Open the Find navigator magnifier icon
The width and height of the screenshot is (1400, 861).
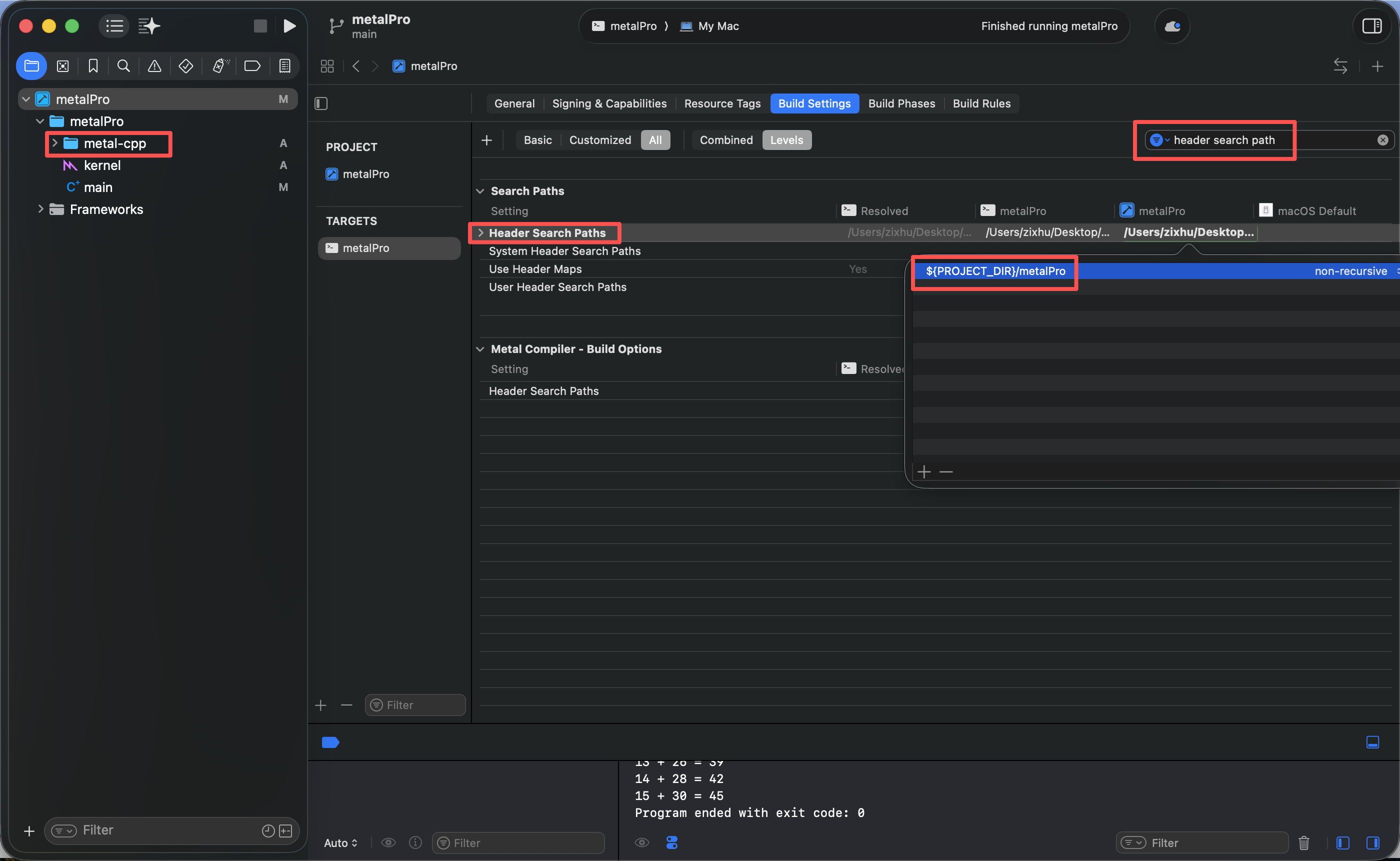[x=123, y=66]
